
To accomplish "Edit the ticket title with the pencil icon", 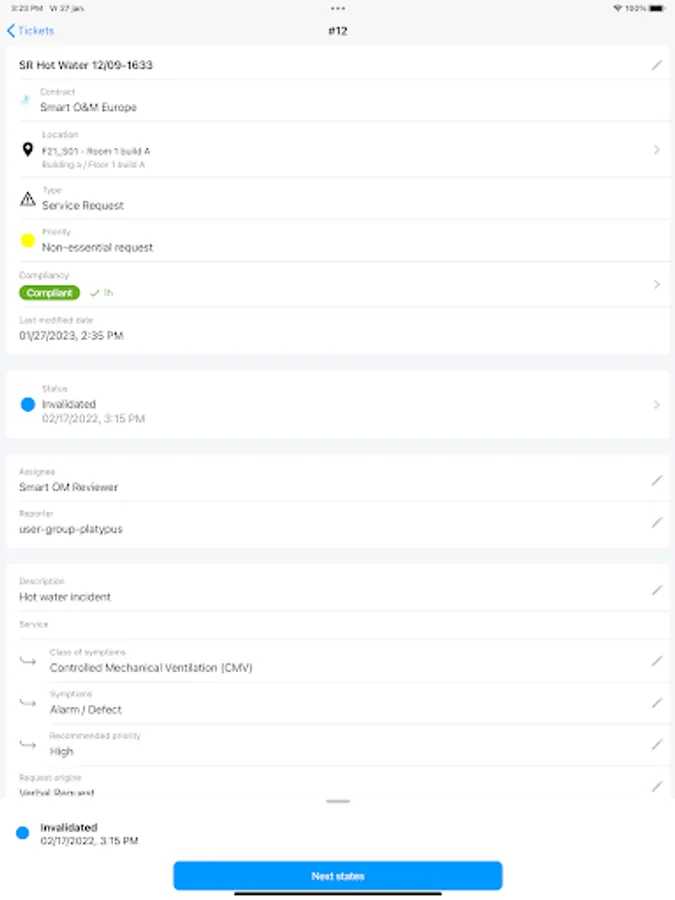I will (x=657, y=65).
